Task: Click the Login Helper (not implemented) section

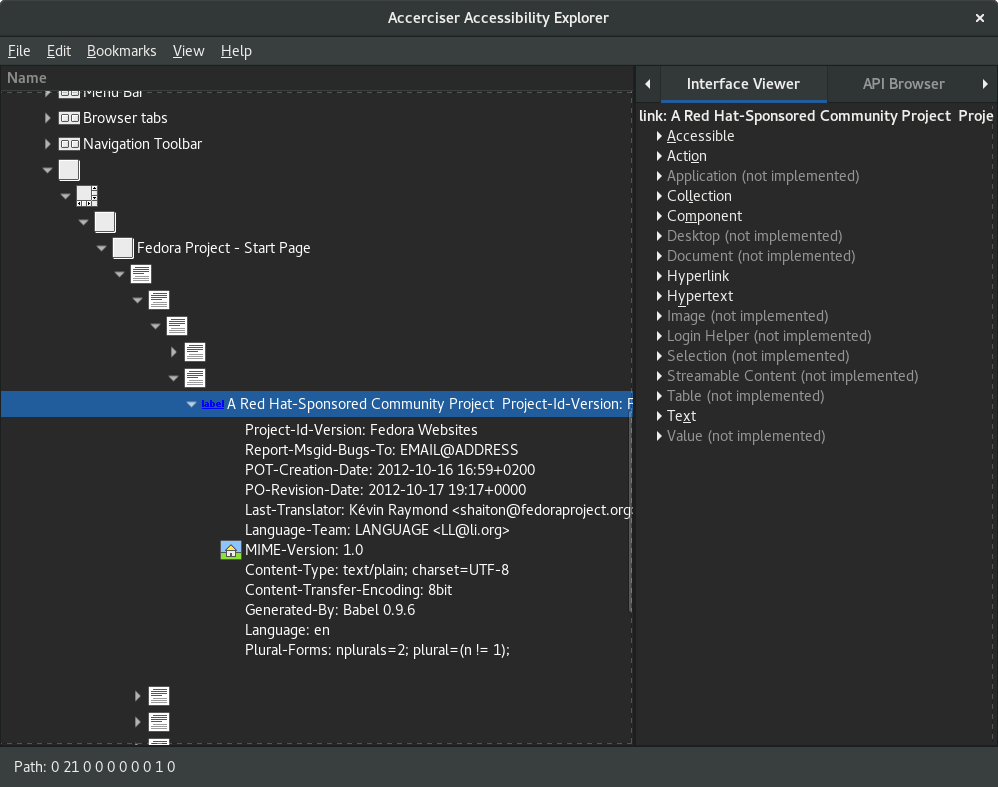Action: (769, 336)
